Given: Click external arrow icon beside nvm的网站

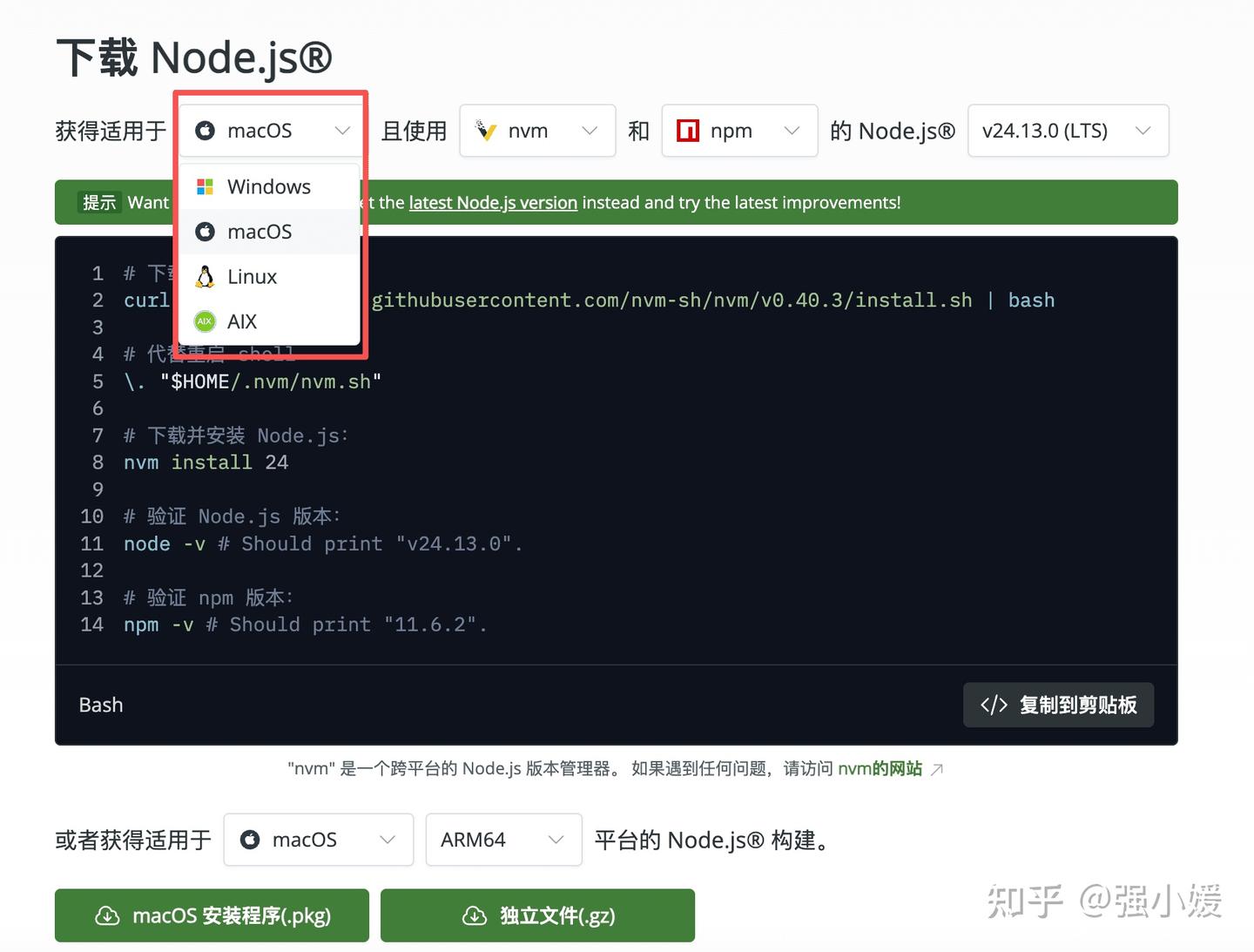Looking at the screenshot, I should pyautogui.click(x=937, y=769).
